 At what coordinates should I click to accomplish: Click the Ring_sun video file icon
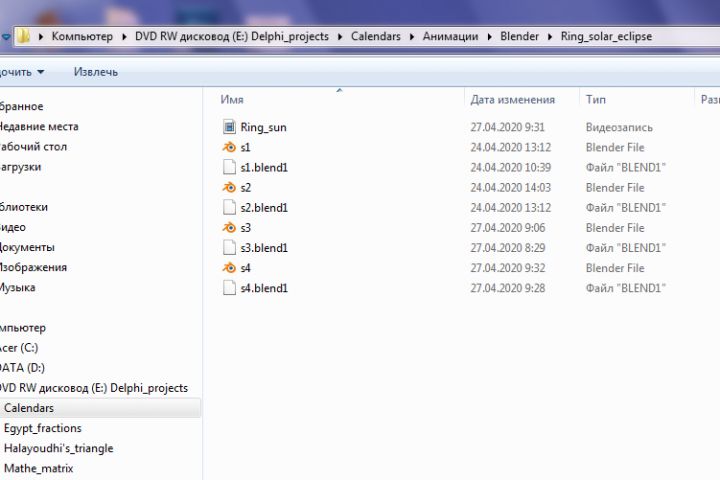coord(229,127)
